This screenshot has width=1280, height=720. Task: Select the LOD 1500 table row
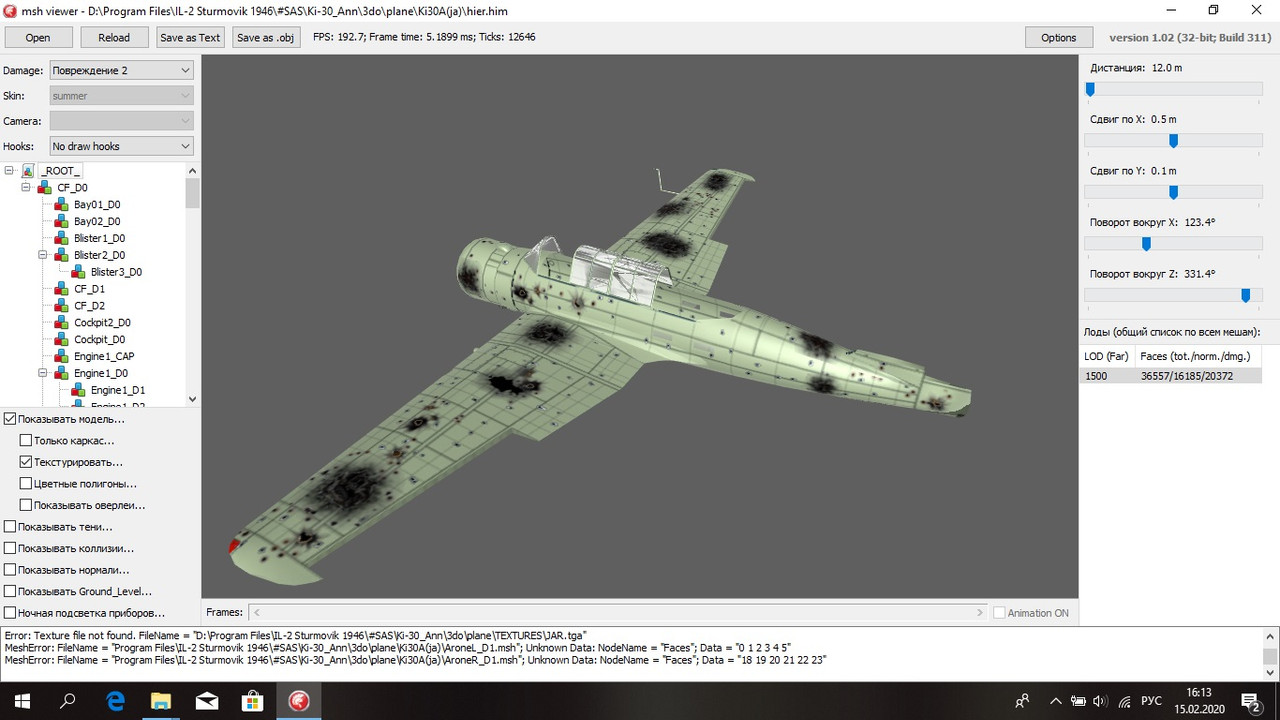click(1171, 376)
